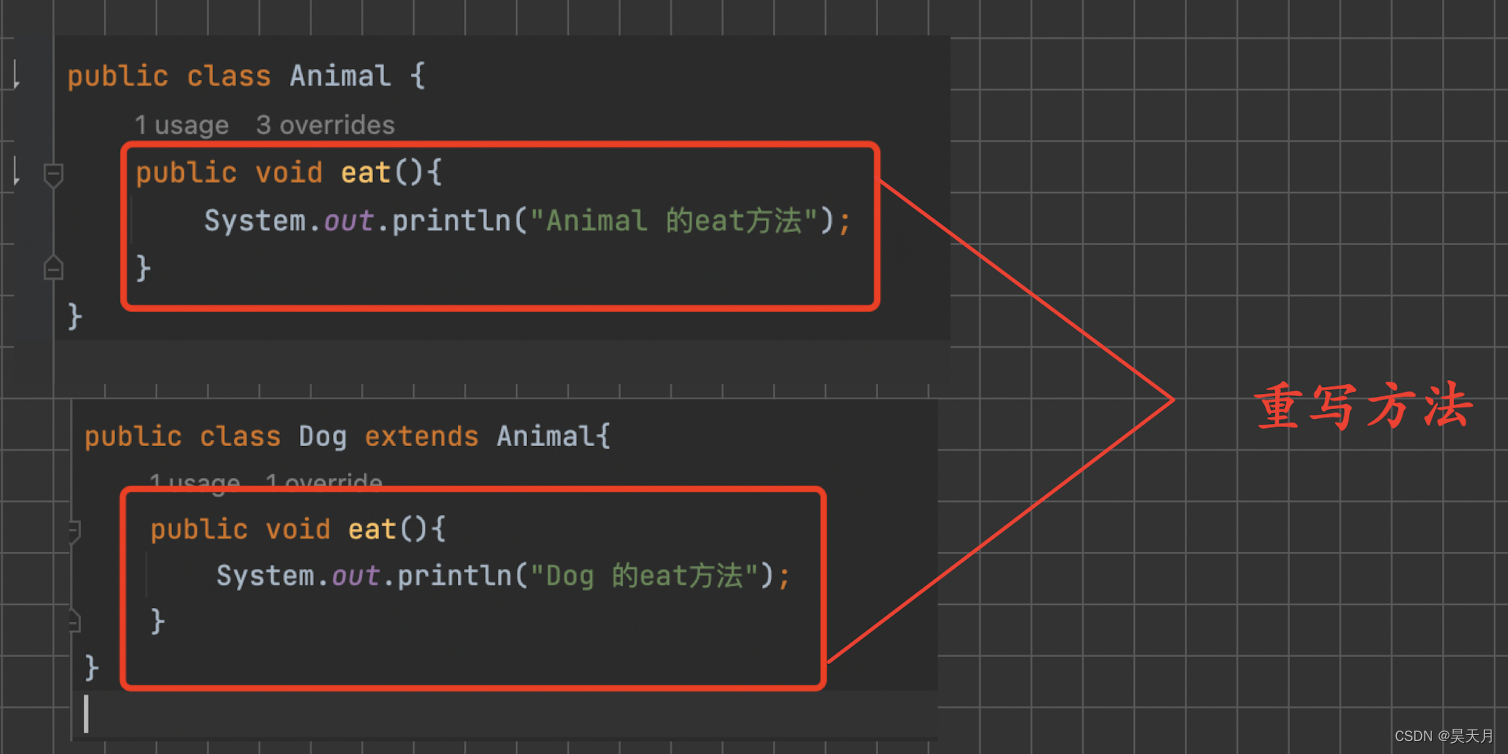Click 'println' call in Animal eat method
Viewport: 1508px width, 754px height.
451,220
